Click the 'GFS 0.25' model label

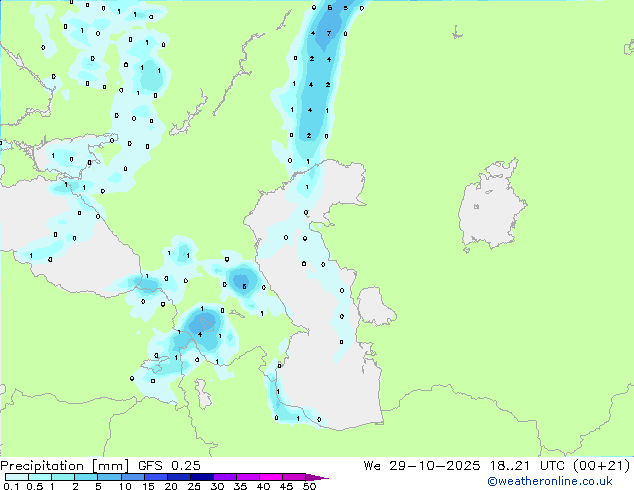(169, 466)
